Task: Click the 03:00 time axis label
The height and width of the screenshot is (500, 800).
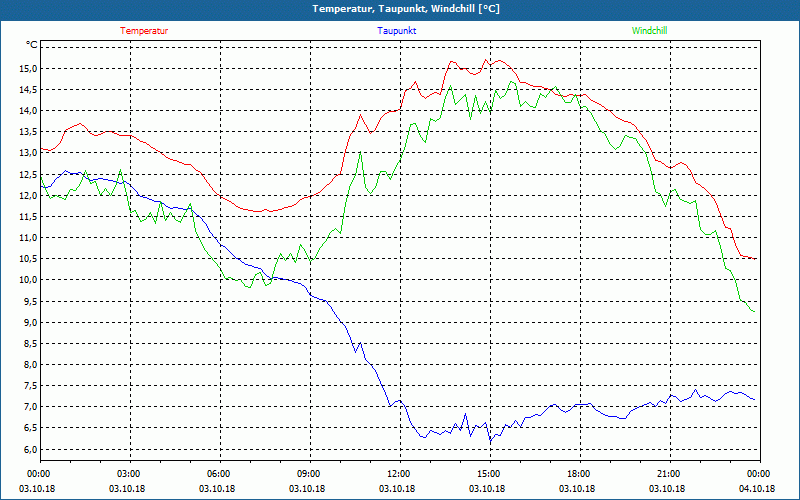Action: coord(130,474)
